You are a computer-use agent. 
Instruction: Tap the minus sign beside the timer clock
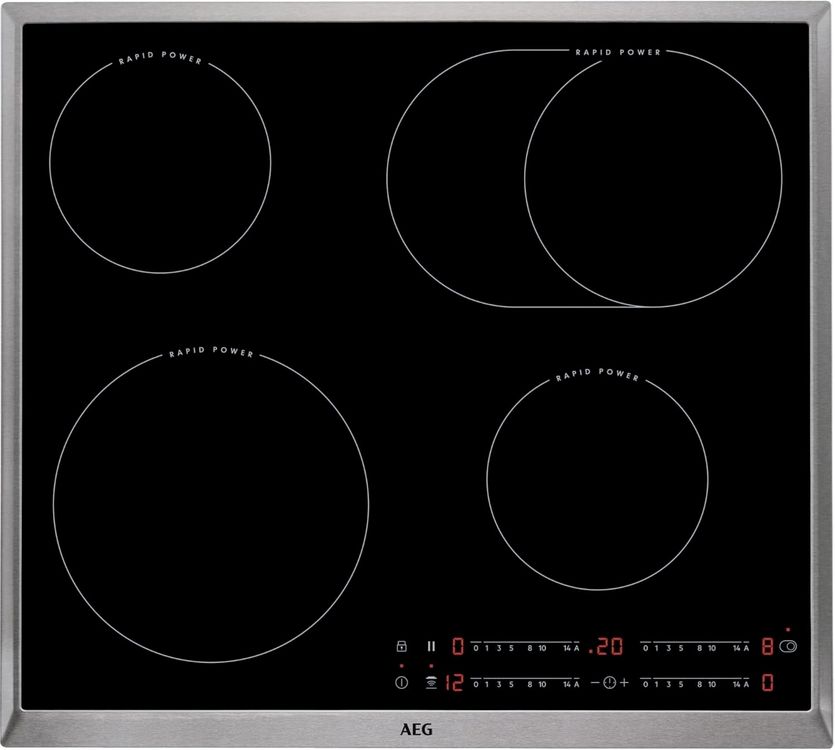point(595,682)
